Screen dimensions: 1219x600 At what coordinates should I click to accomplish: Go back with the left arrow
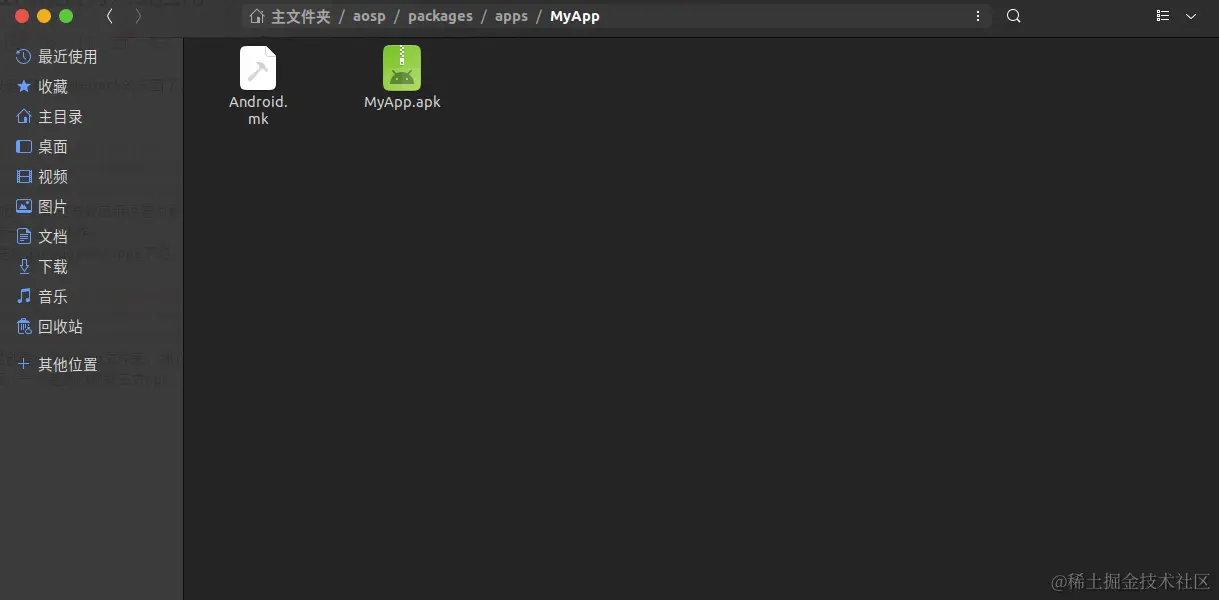(x=110, y=16)
